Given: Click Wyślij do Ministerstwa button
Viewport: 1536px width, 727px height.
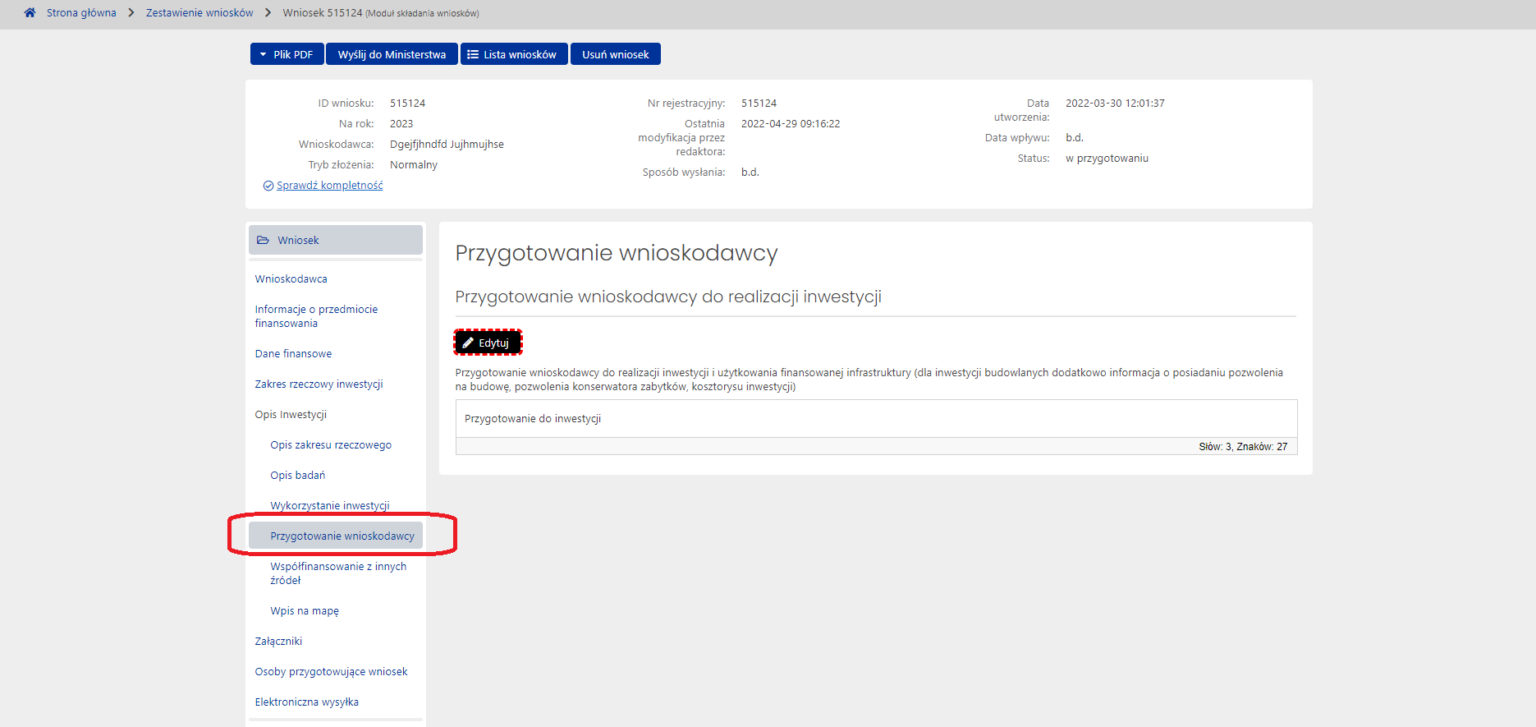Looking at the screenshot, I should 392,55.
